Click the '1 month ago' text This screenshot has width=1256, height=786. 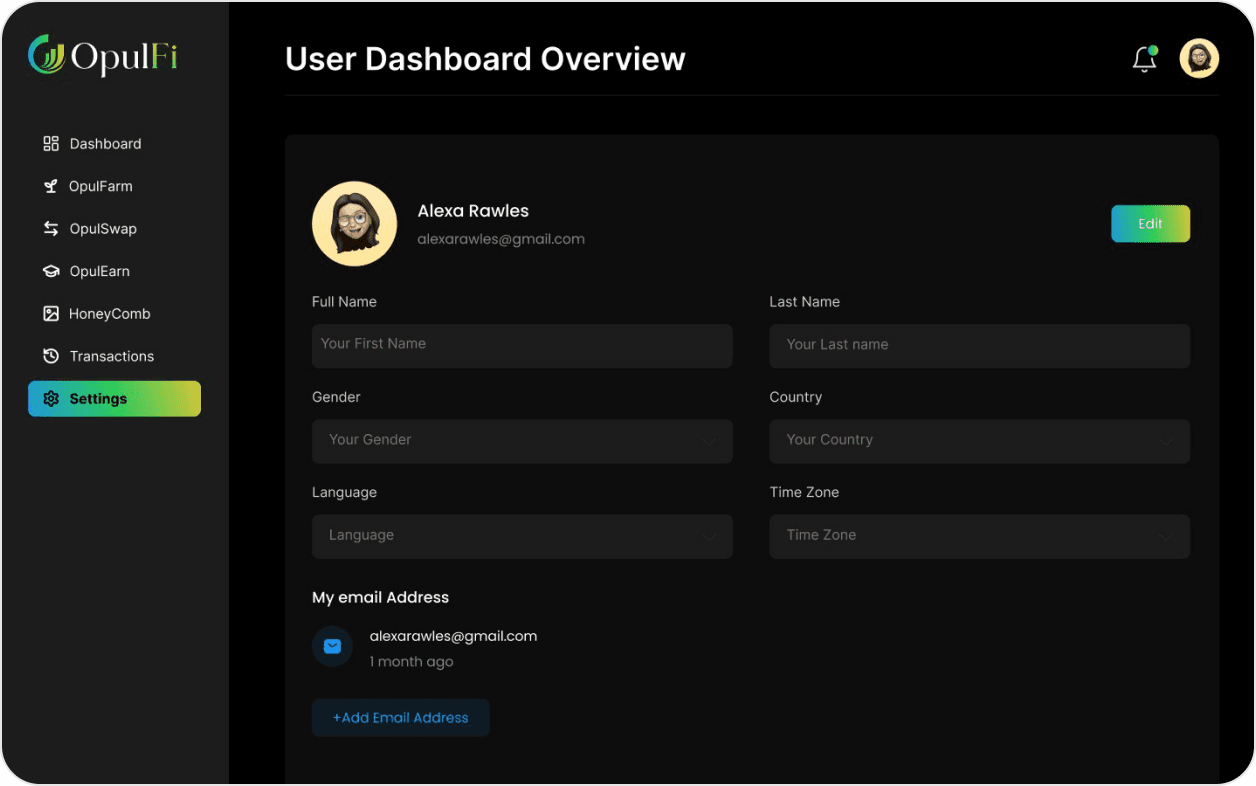pyautogui.click(x=411, y=662)
